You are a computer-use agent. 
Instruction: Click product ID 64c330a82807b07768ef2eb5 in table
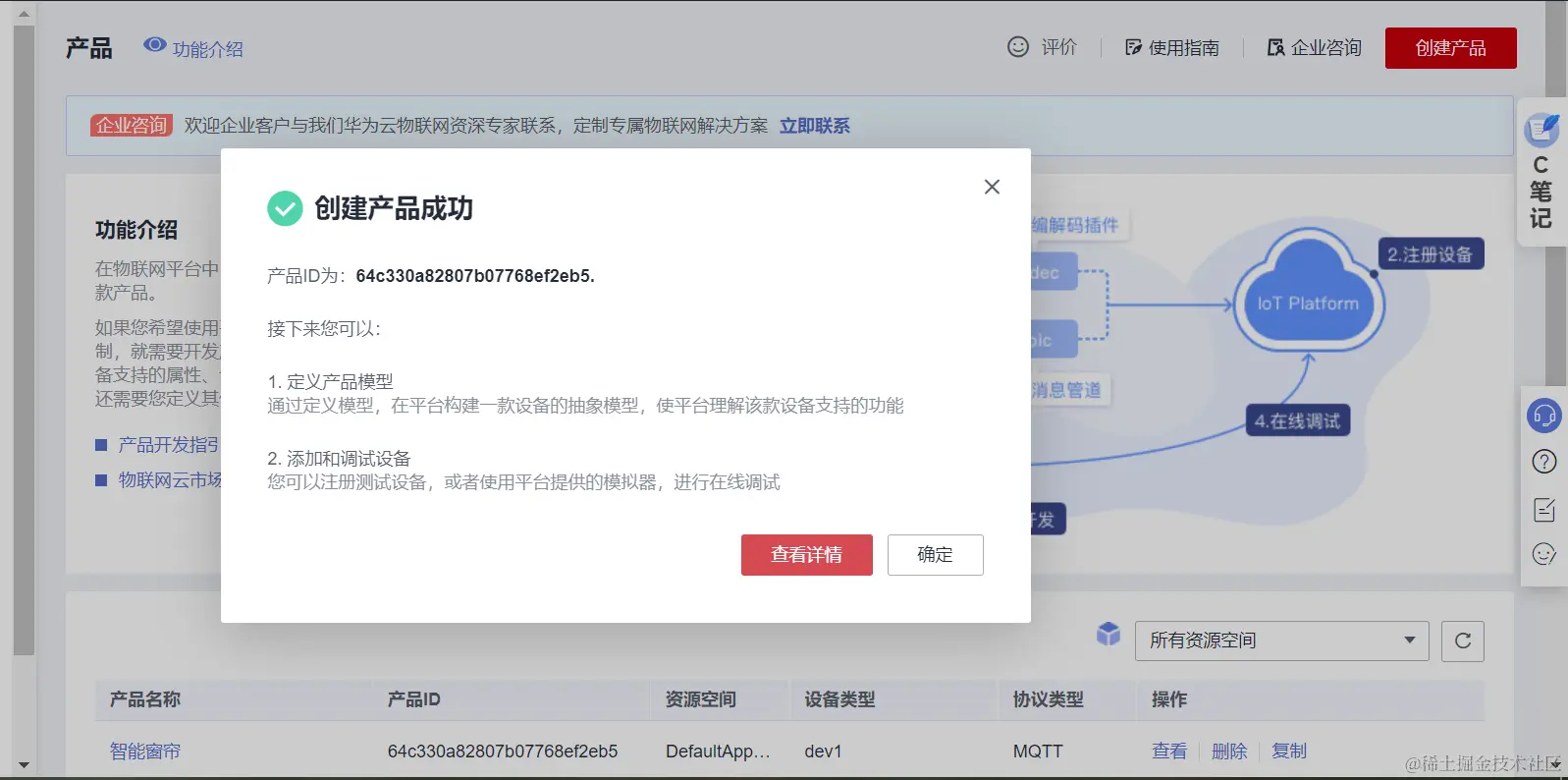(x=502, y=752)
